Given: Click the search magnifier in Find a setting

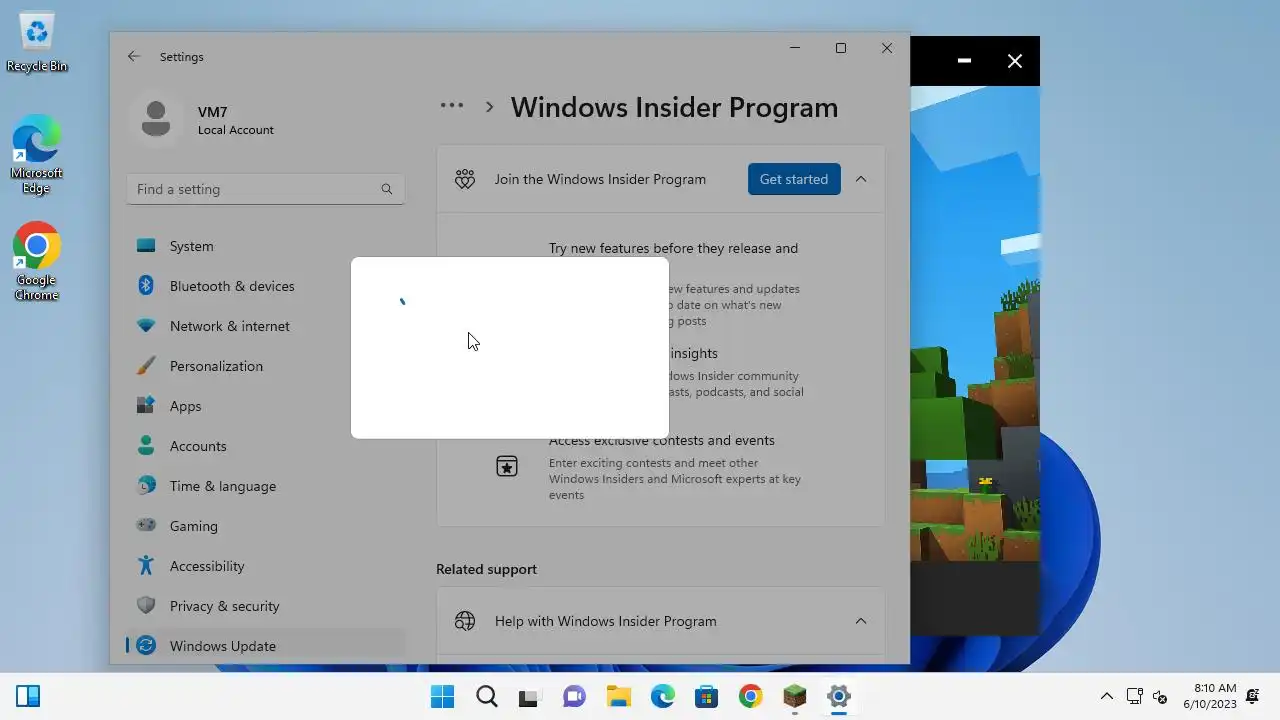Looking at the screenshot, I should tap(387, 189).
